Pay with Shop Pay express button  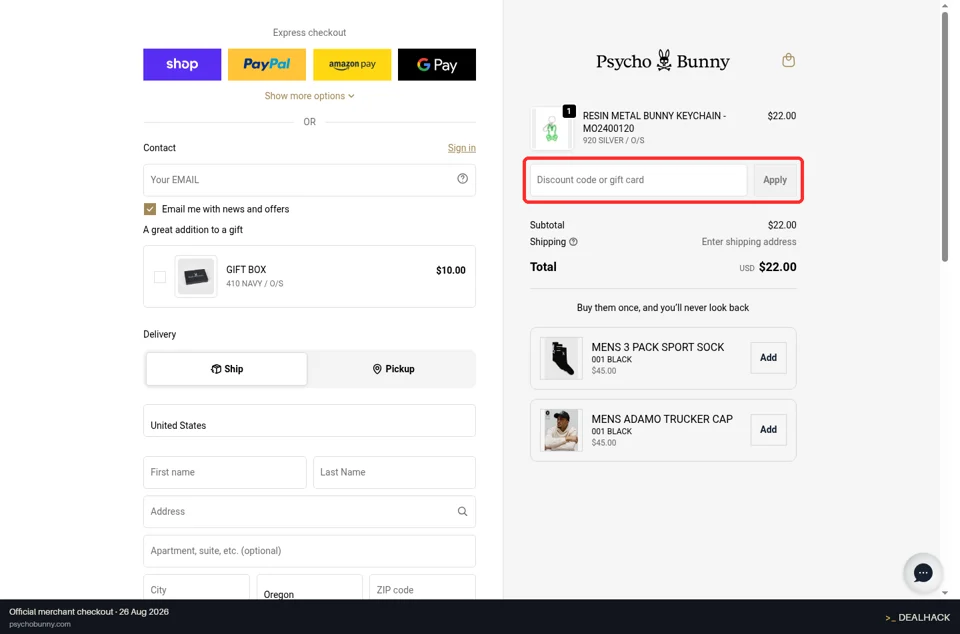pyautogui.click(x=182, y=64)
